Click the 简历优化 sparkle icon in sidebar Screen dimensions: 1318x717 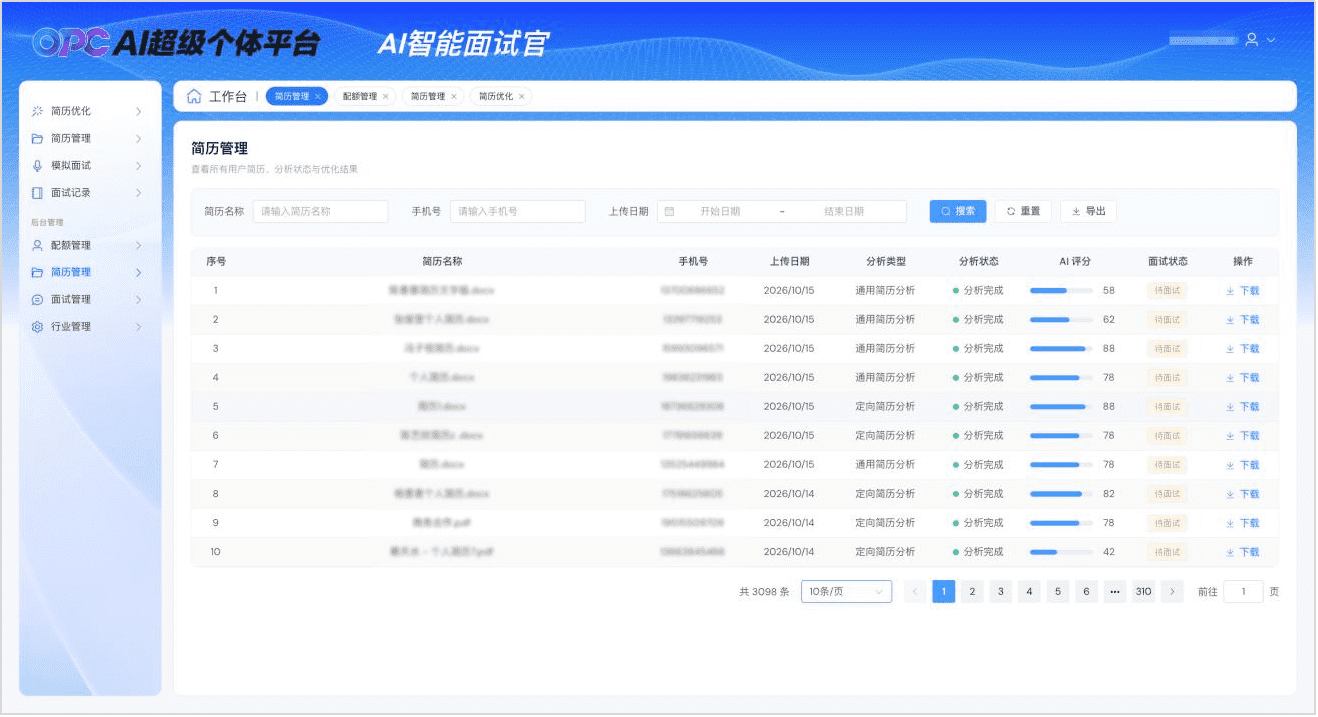[x=37, y=111]
